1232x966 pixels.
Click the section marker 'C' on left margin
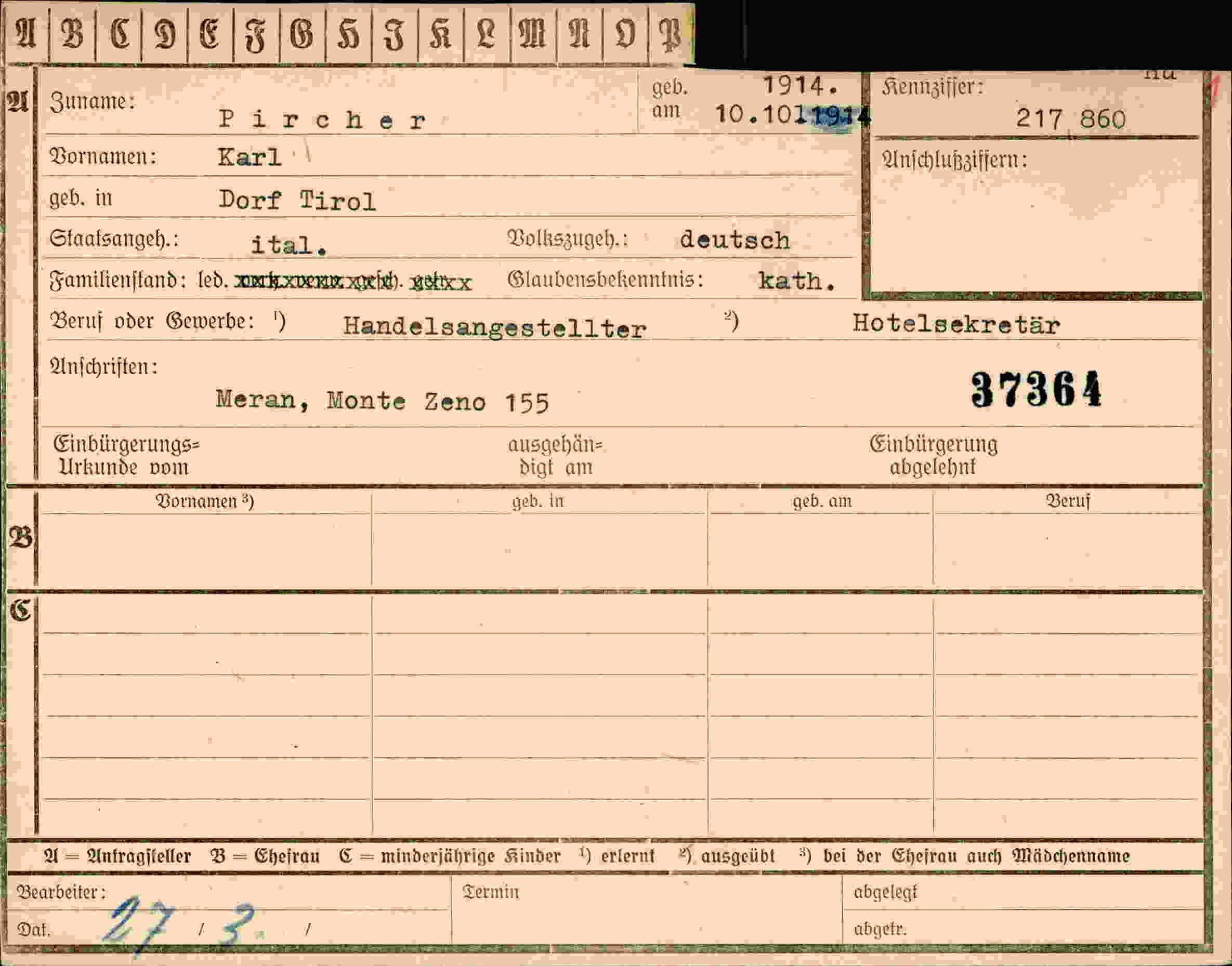click(20, 610)
